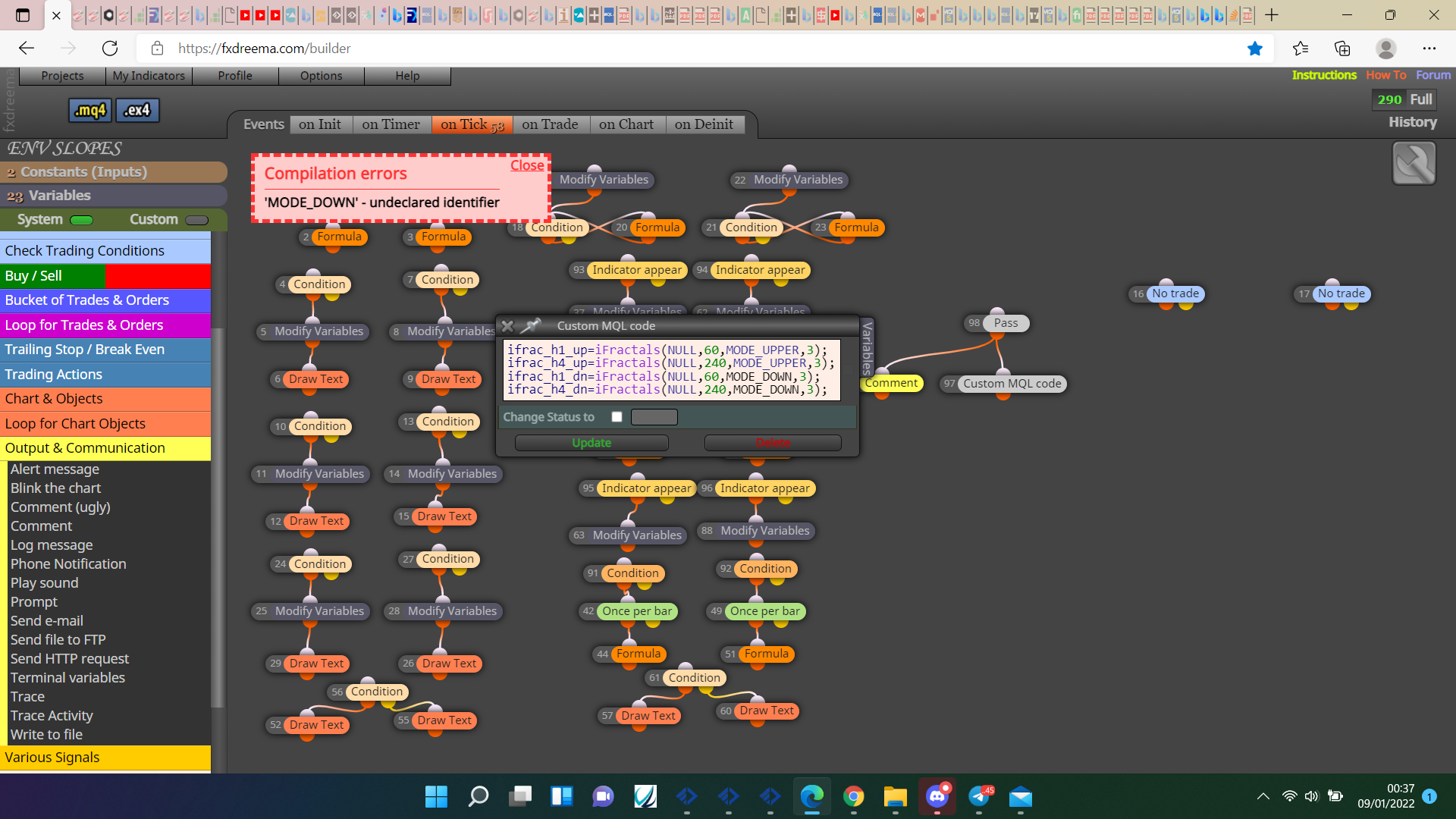Download the .mq4 file
This screenshot has height=819, width=1456.
90,111
